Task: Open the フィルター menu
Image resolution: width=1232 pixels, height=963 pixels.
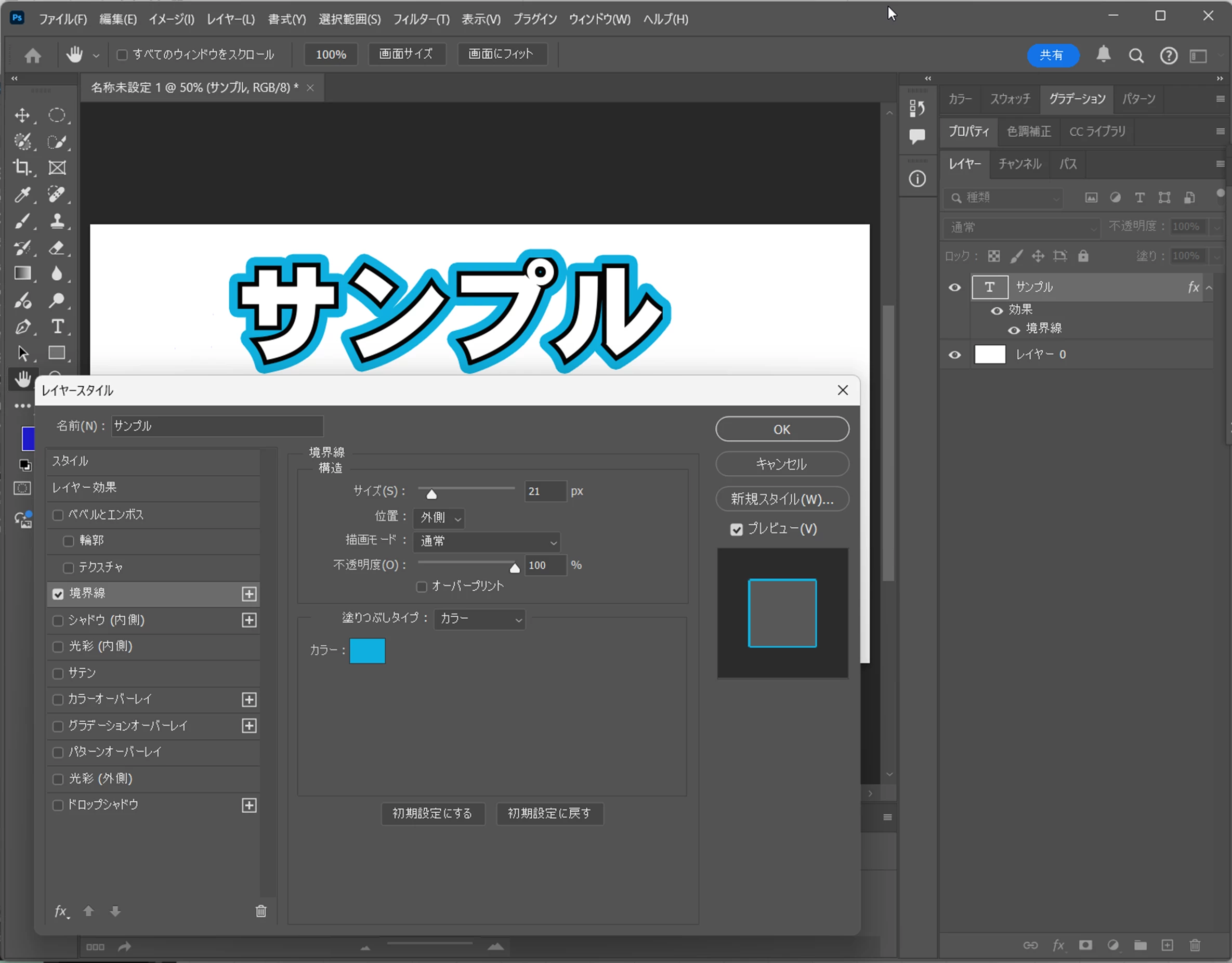Action: click(421, 19)
